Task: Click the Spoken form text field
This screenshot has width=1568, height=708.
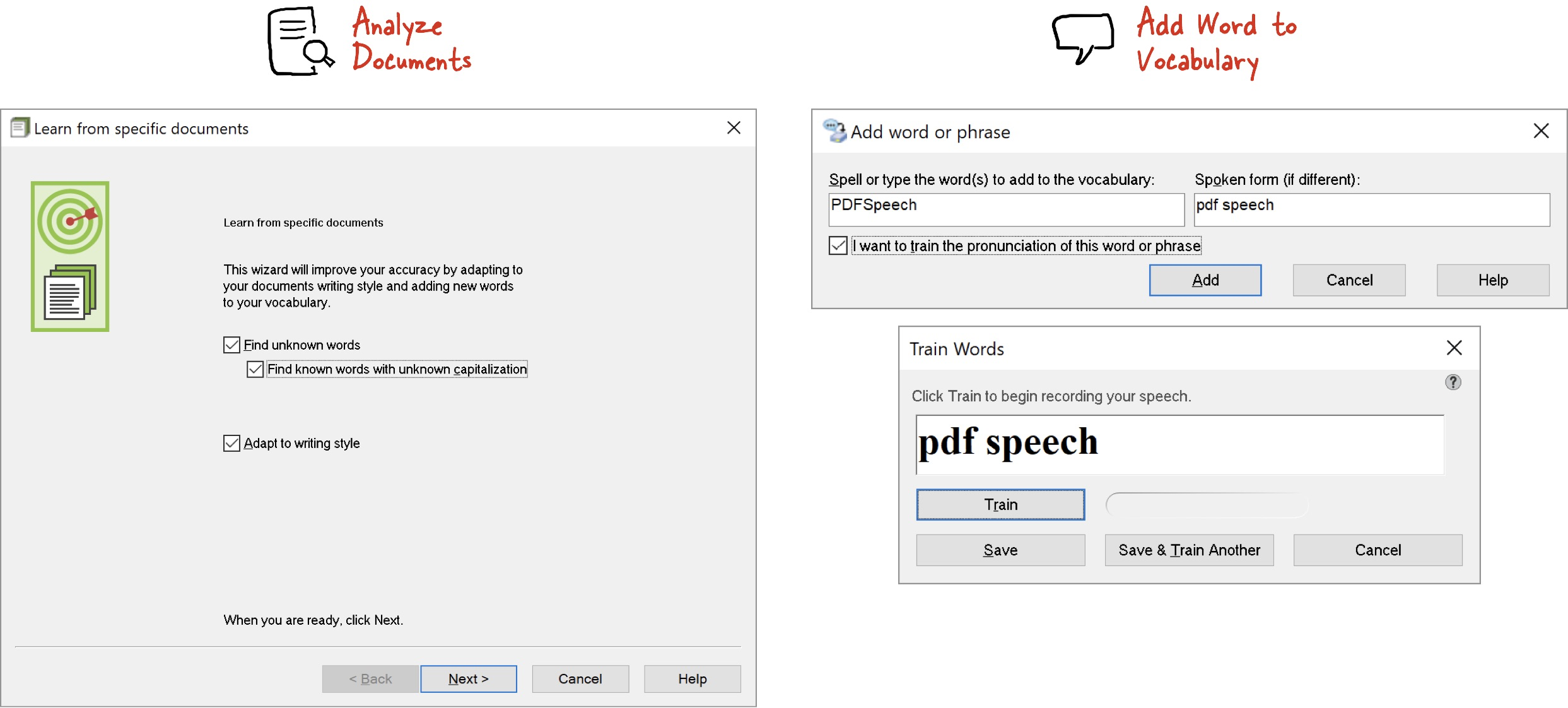Action: [x=1371, y=209]
